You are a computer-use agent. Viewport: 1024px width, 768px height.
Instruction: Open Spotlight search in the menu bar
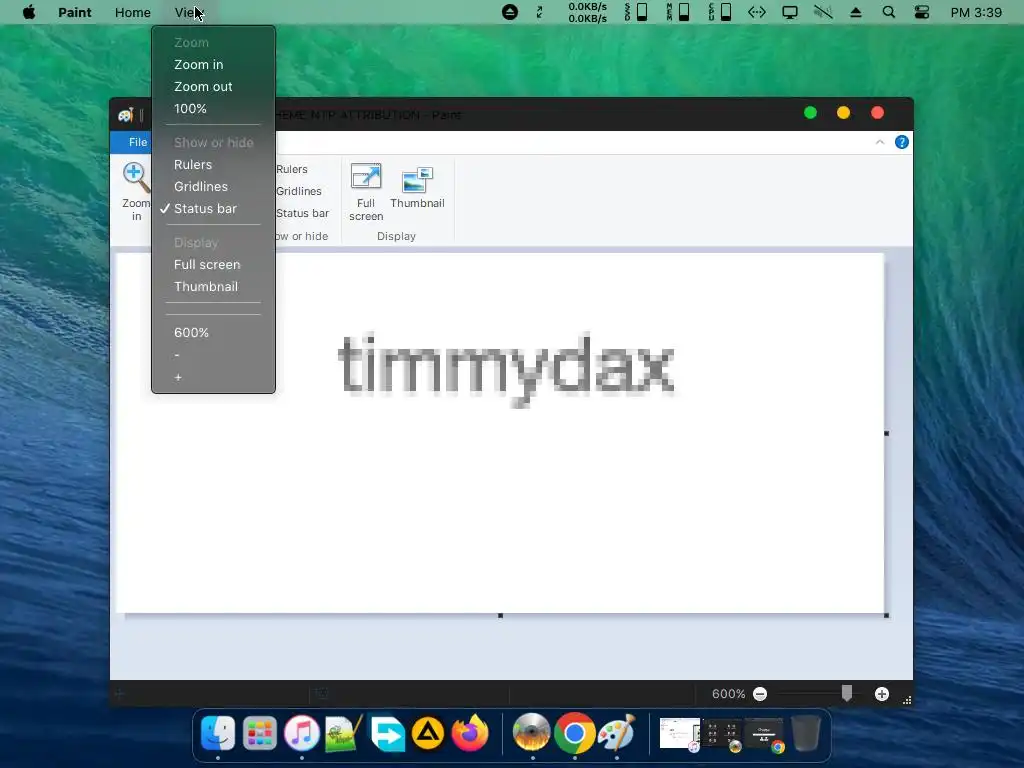pos(888,12)
